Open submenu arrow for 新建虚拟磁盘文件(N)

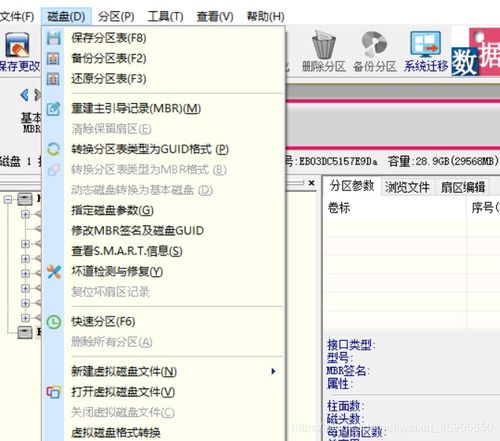click(273, 371)
